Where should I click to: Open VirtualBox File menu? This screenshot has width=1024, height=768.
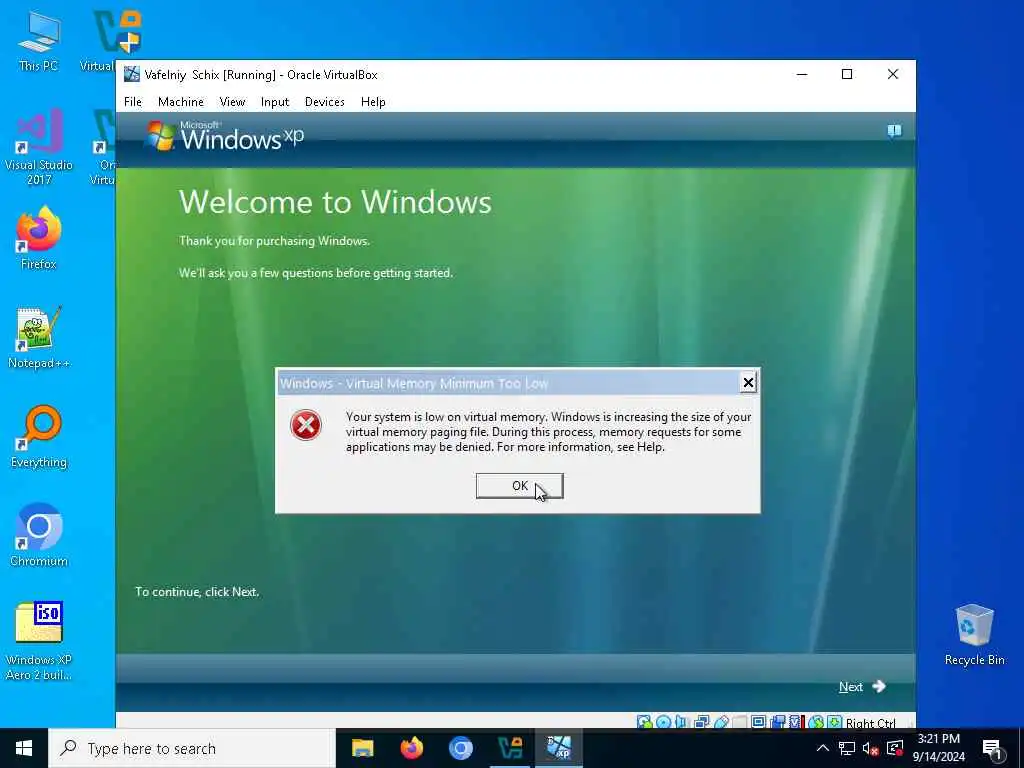(x=133, y=102)
